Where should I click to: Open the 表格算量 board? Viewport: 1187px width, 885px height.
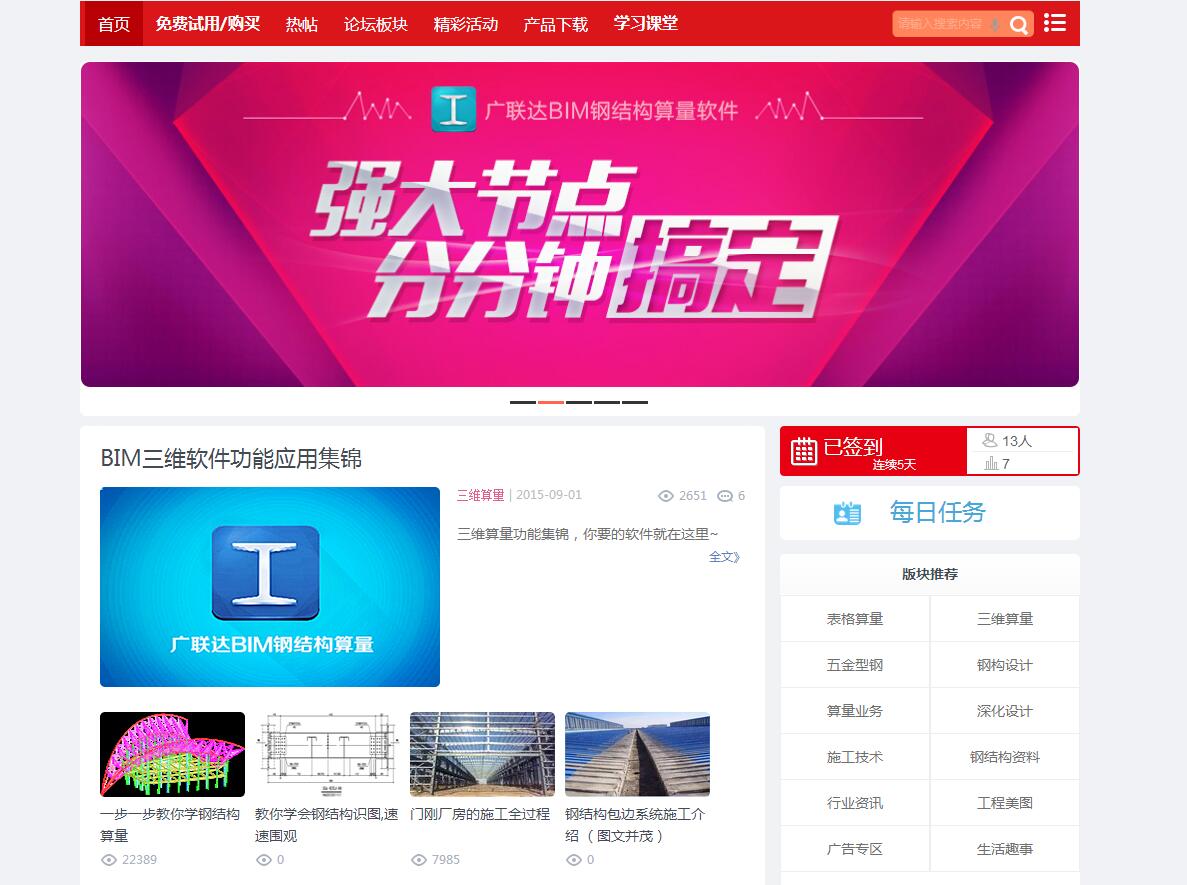[855, 619]
